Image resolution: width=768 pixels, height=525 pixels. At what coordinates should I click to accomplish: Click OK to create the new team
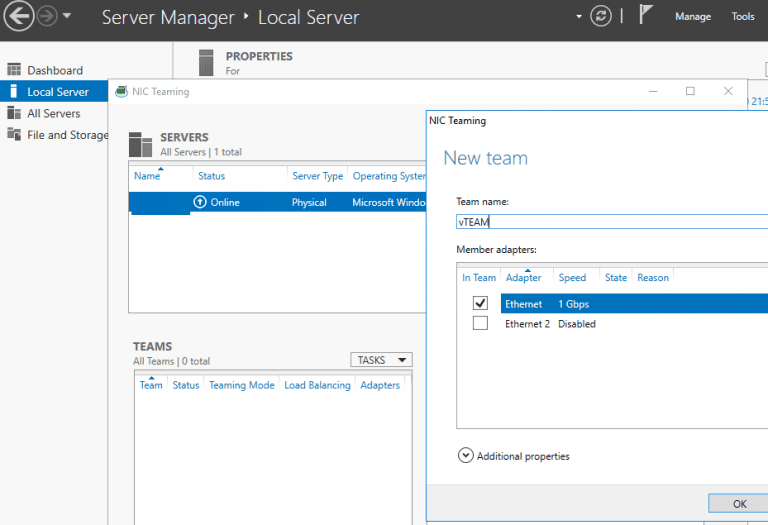point(739,503)
